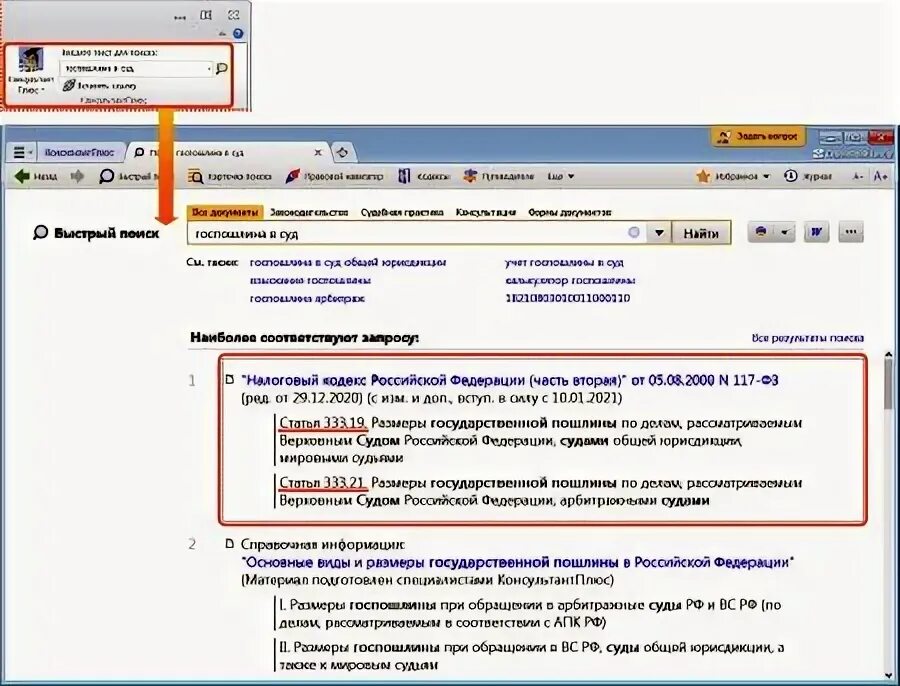Open a new tab with the plus icon
The width and height of the screenshot is (900, 686).
[343, 153]
